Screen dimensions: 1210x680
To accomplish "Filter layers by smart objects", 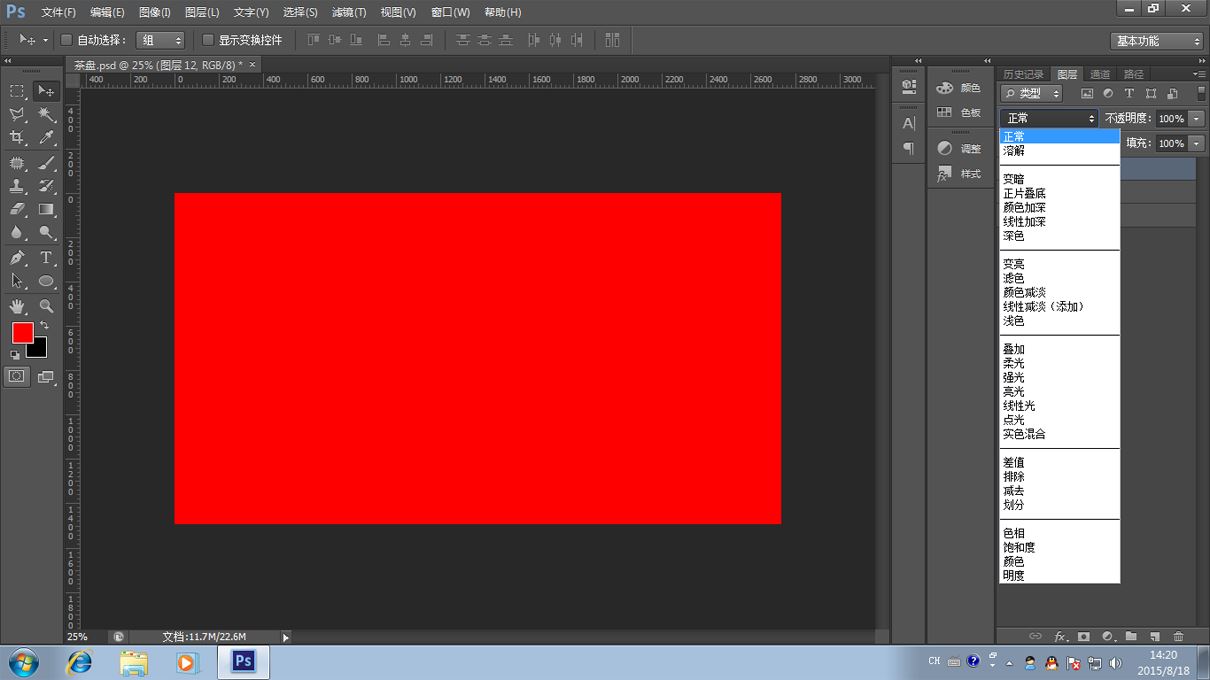I will (1172, 93).
